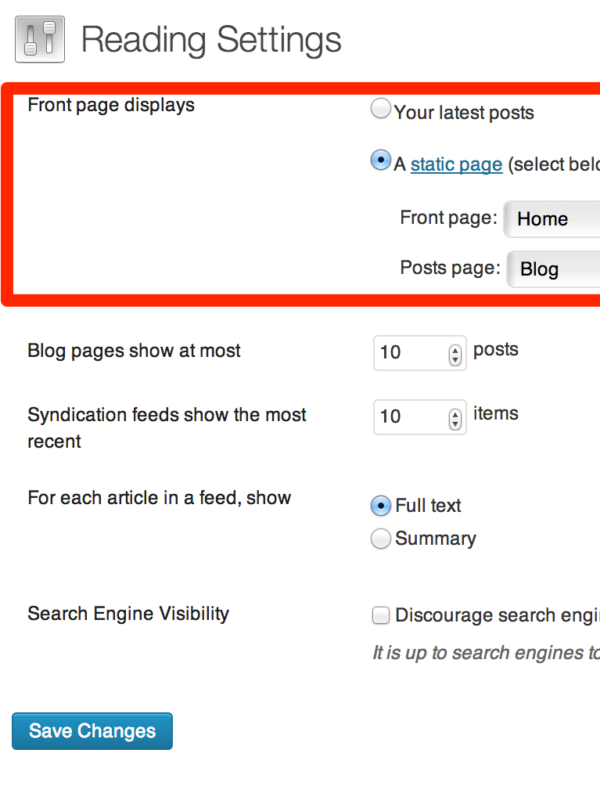Viewport: 600px width, 800px height.
Task: Click the 'Reading Settings' page heading
Action: point(211,40)
